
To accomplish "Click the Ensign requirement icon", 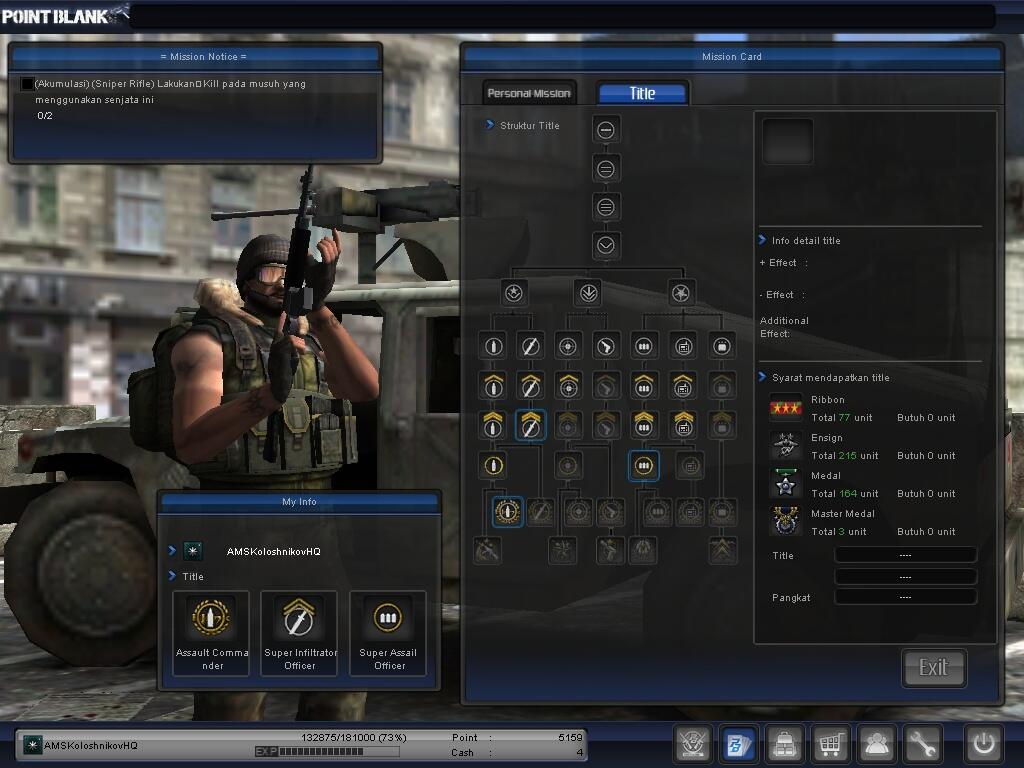I will point(786,446).
